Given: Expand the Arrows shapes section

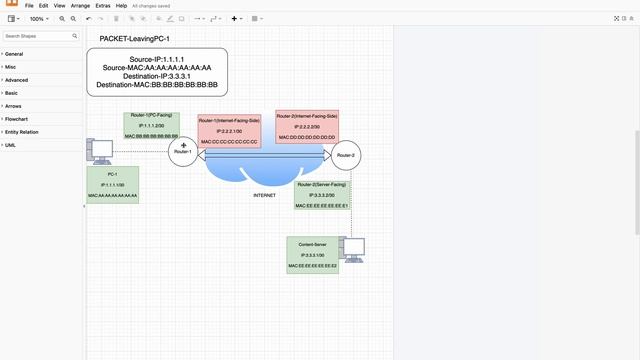Looking at the screenshot, I should pos(41,106).
